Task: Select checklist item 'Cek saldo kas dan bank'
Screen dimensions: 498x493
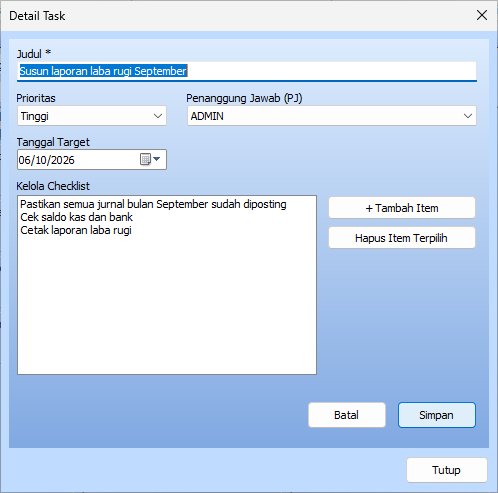Action: (x=76, y=217)
